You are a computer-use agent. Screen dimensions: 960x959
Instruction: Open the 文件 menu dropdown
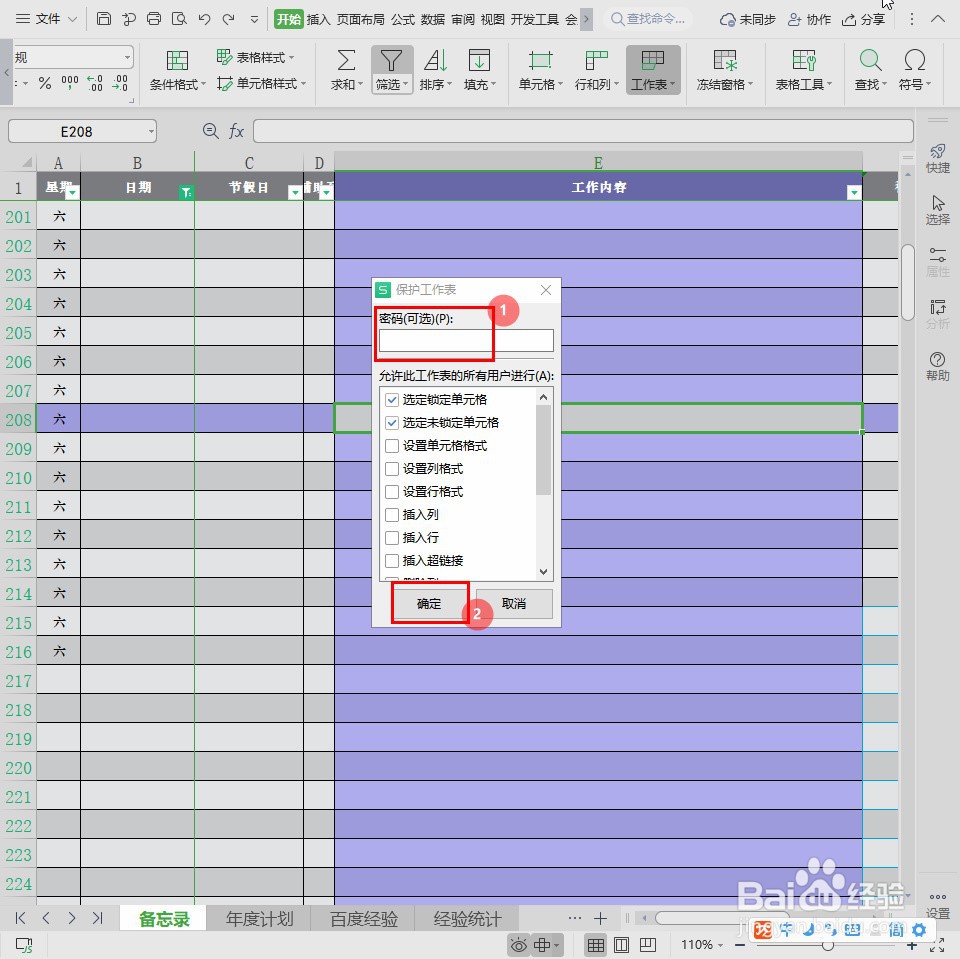click(47, 19)
